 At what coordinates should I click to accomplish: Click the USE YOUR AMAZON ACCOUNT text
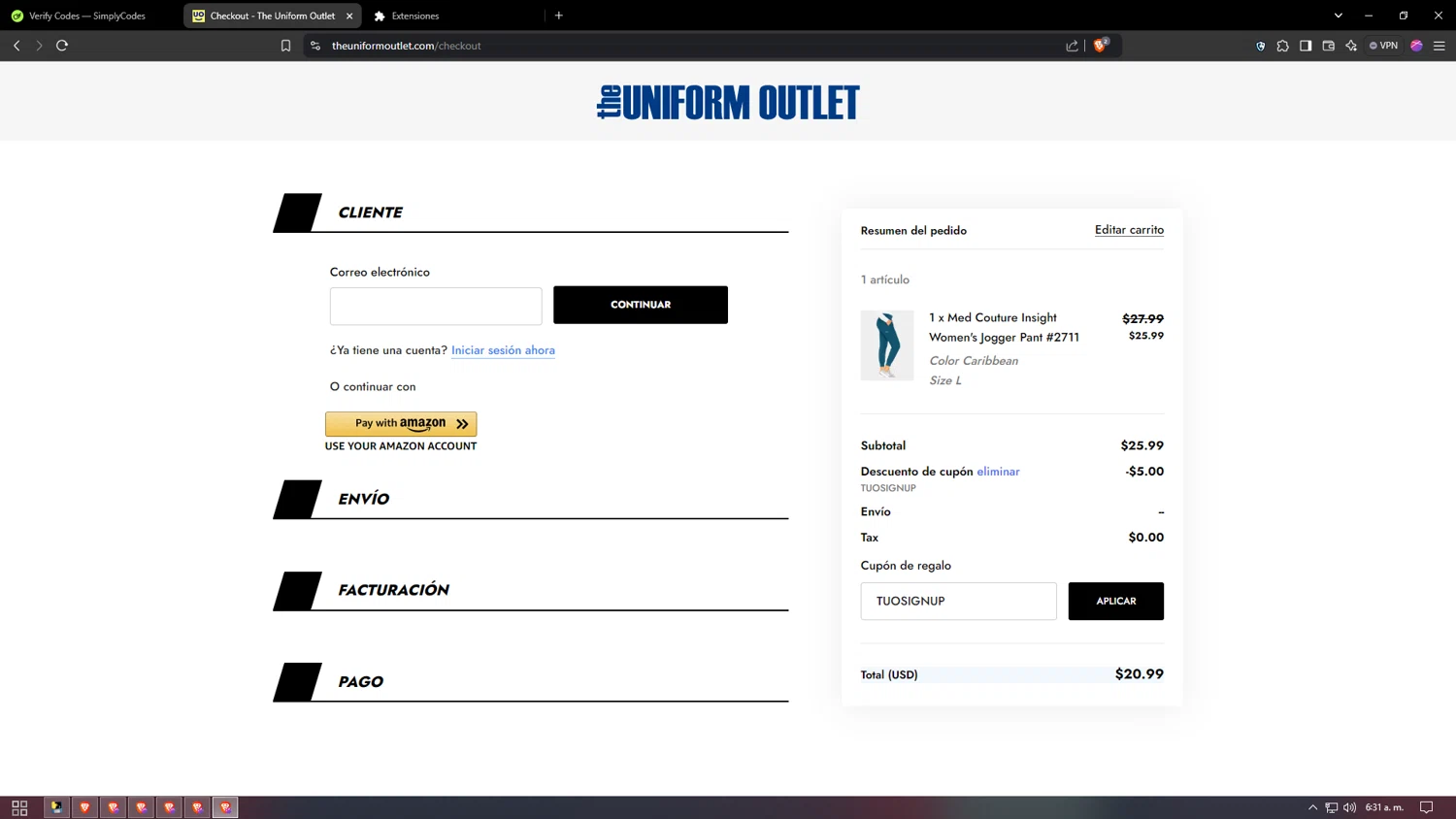coord(401,446)
